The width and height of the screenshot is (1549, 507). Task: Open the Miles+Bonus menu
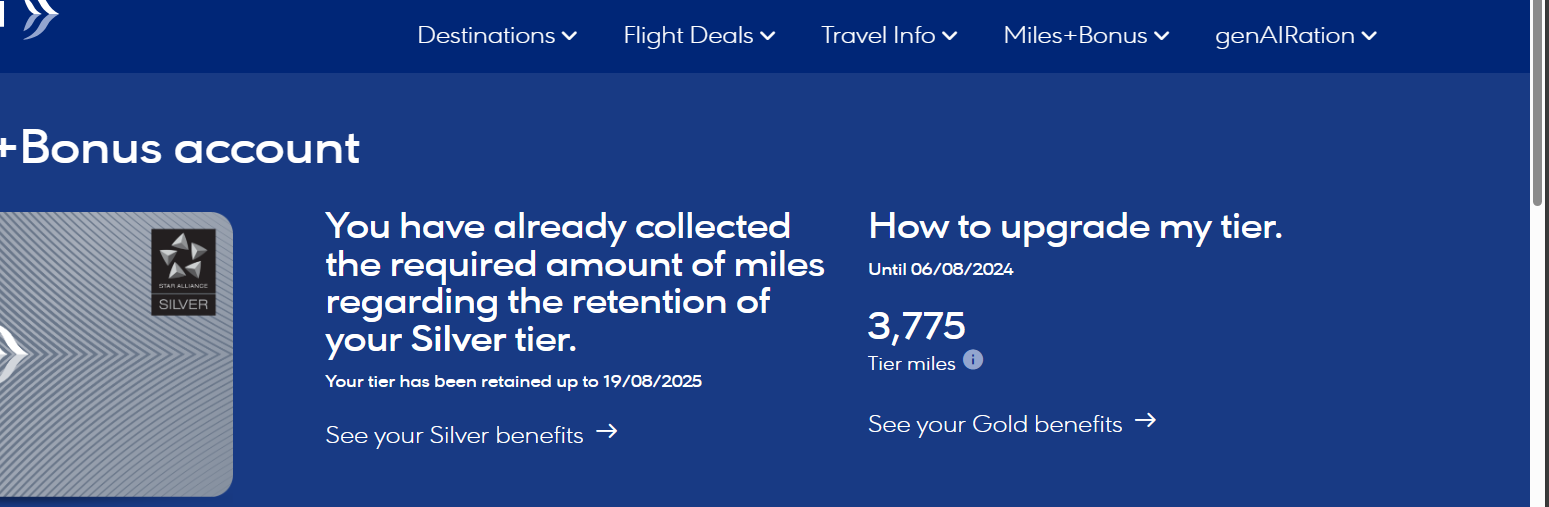tap(1075, 36)
